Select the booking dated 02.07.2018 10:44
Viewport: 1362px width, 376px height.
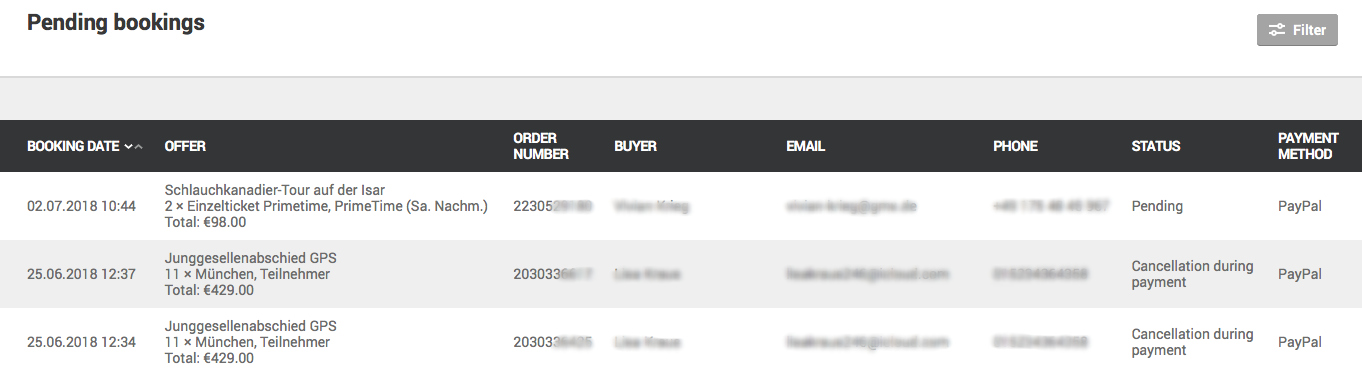[x=681, y=206]
